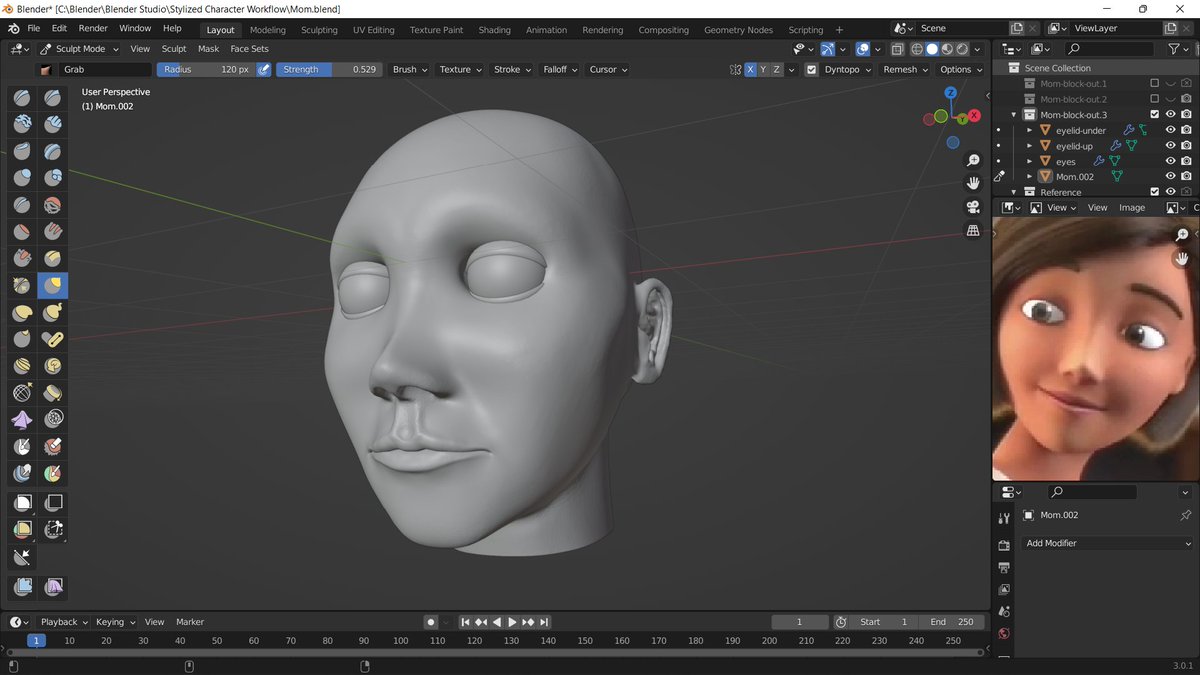Open the File menu
1200x675 pixels.
click(x=33, y=28)
